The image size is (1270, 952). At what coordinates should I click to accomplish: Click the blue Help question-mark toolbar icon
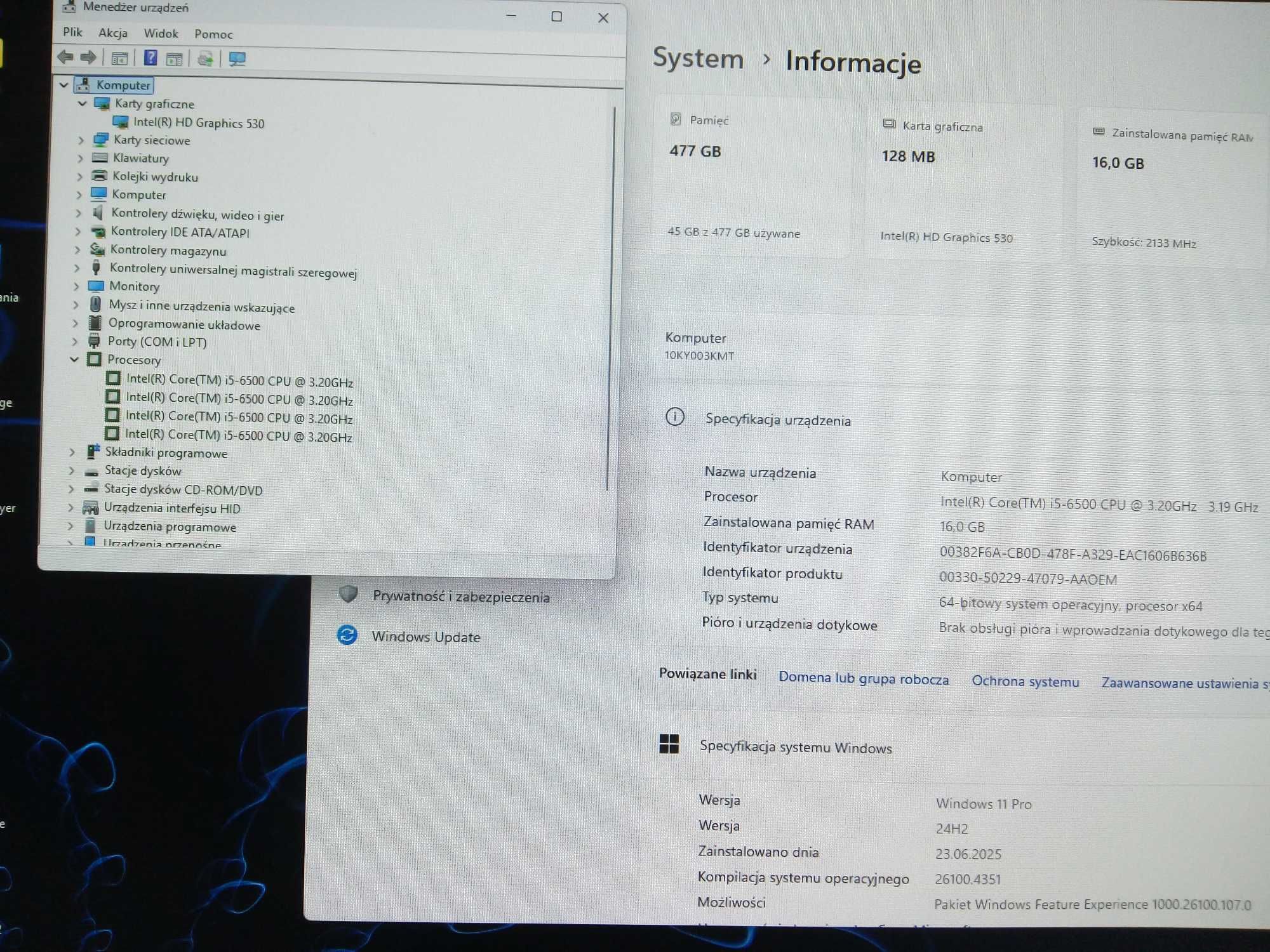pos(150,58)
